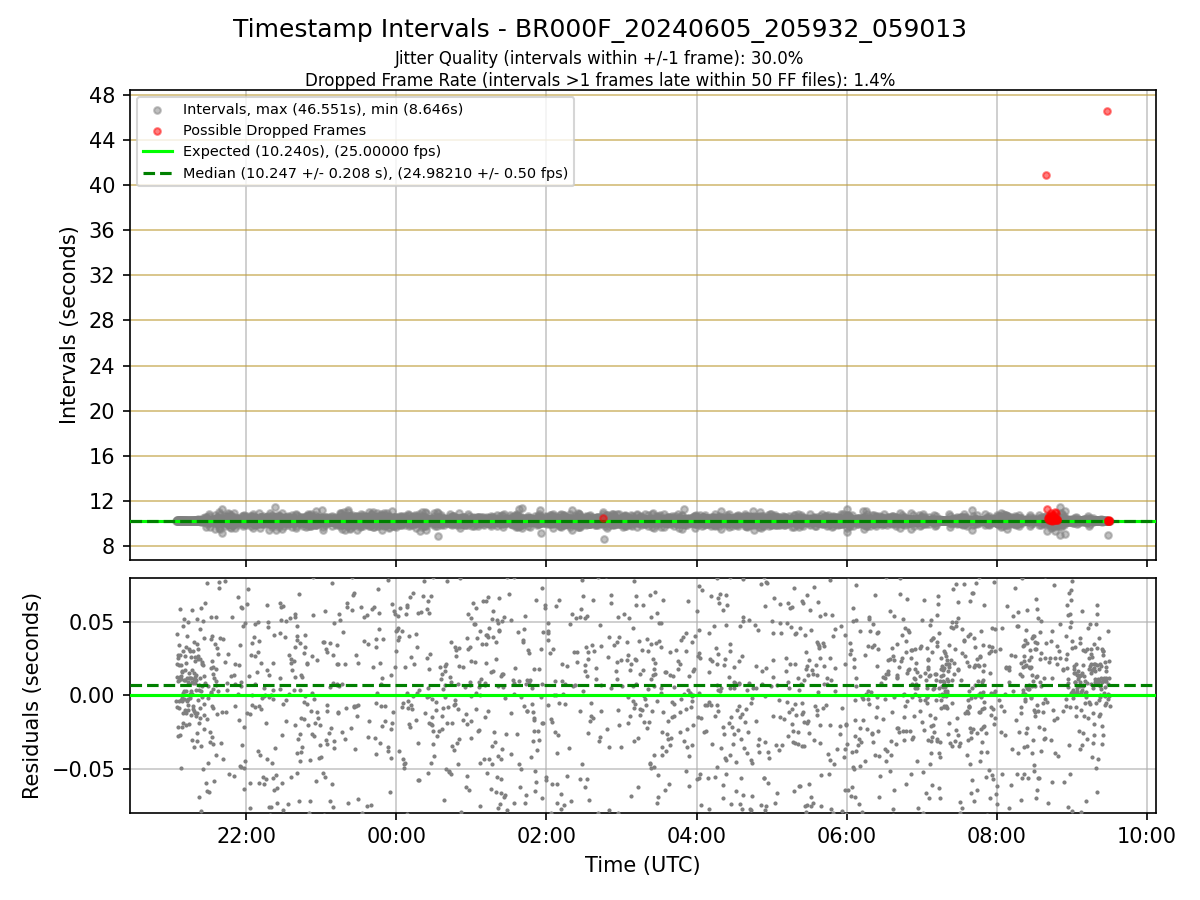Click the 04:00 x-axis tick label
This screenshot has width=1200, height=900.
[696, 835]
